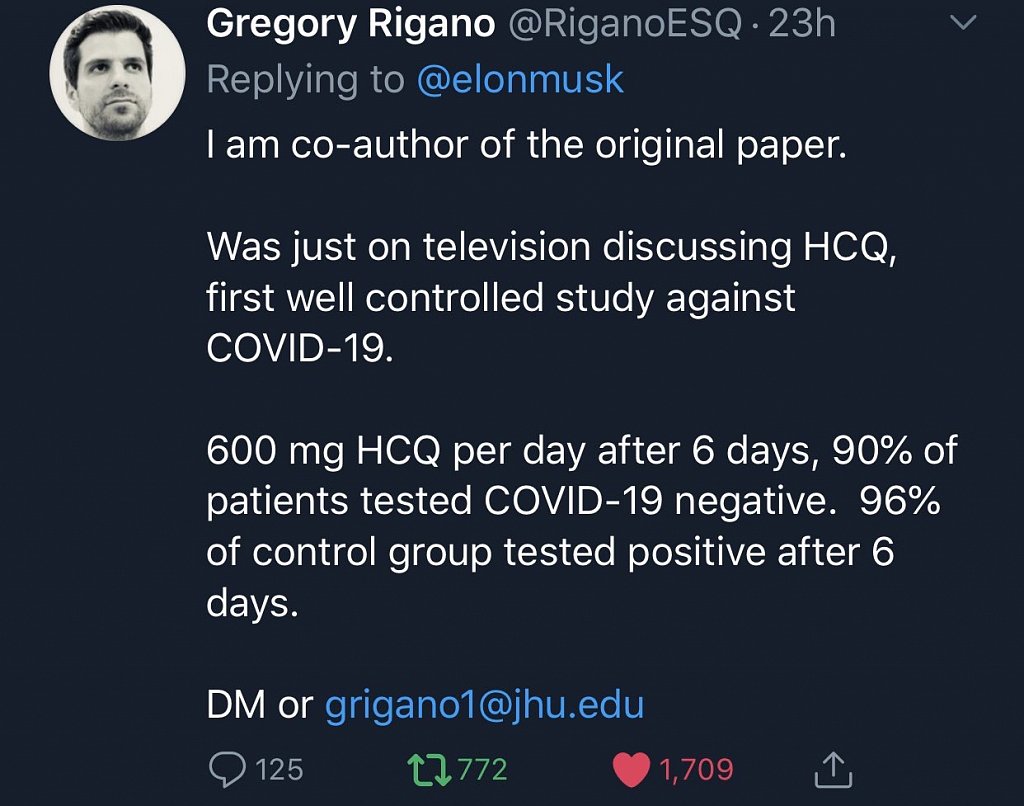Viewport: 1024px width, 806px height.
Task: Click the 'Was just on television' paragraph
Action: tap(551, 297)
